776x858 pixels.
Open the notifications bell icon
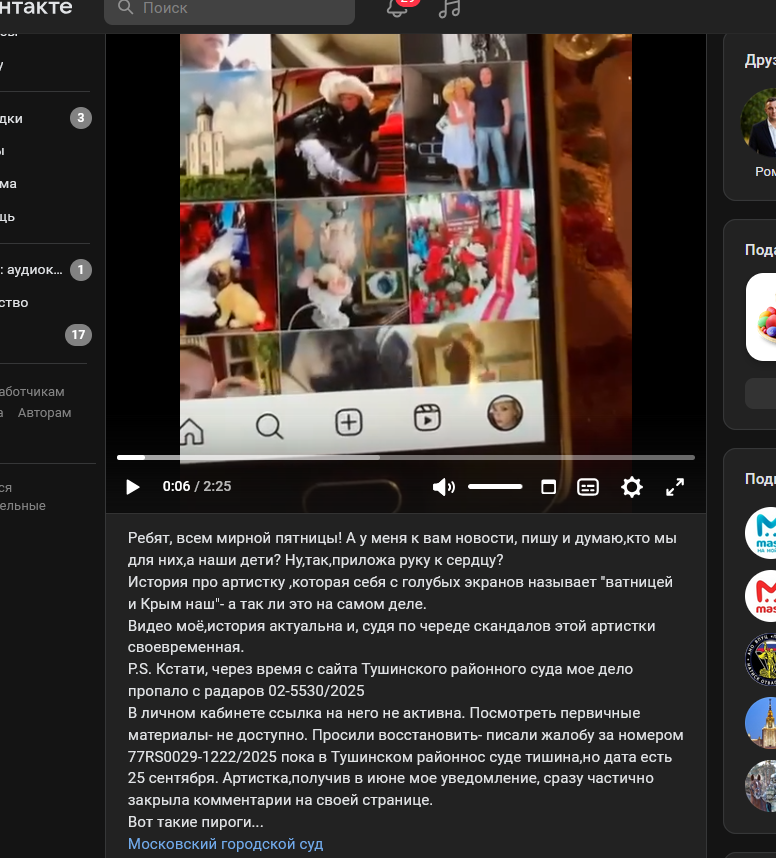click(x=397, y=9)
